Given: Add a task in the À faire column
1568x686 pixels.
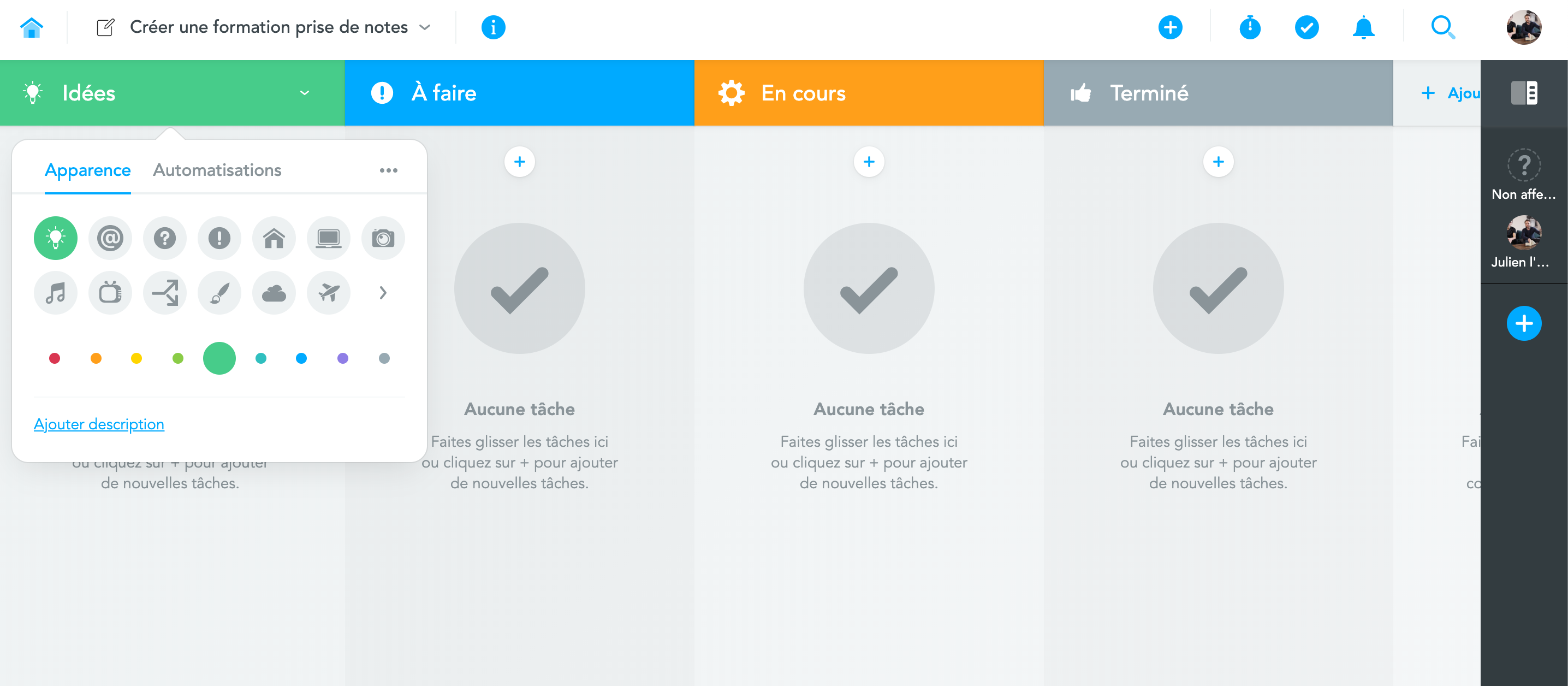Looking at the screenshot, I should click(519, 161).
